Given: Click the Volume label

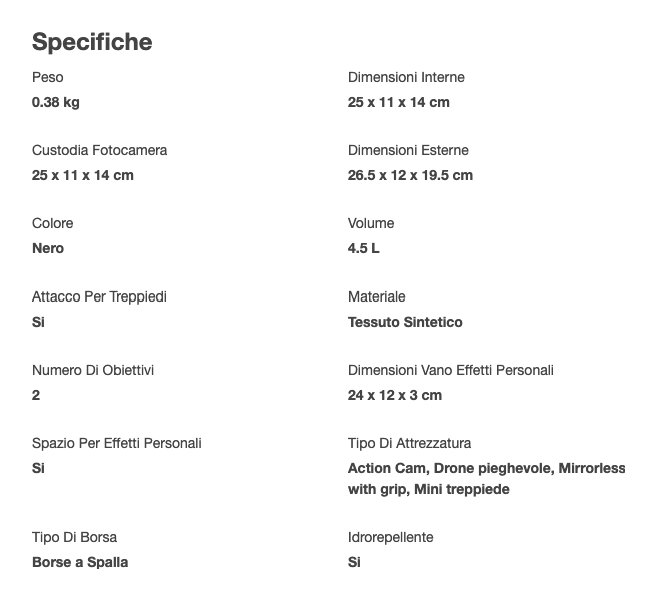Looking at the screenshot, I should (371, 223).
